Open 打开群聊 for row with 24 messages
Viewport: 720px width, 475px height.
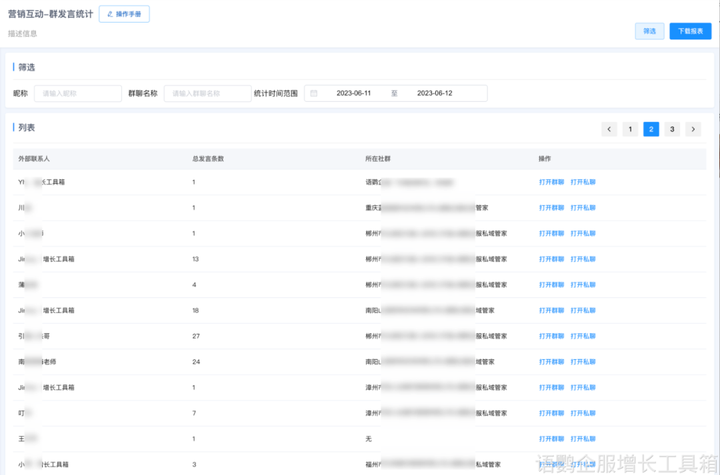click(551, 361)
